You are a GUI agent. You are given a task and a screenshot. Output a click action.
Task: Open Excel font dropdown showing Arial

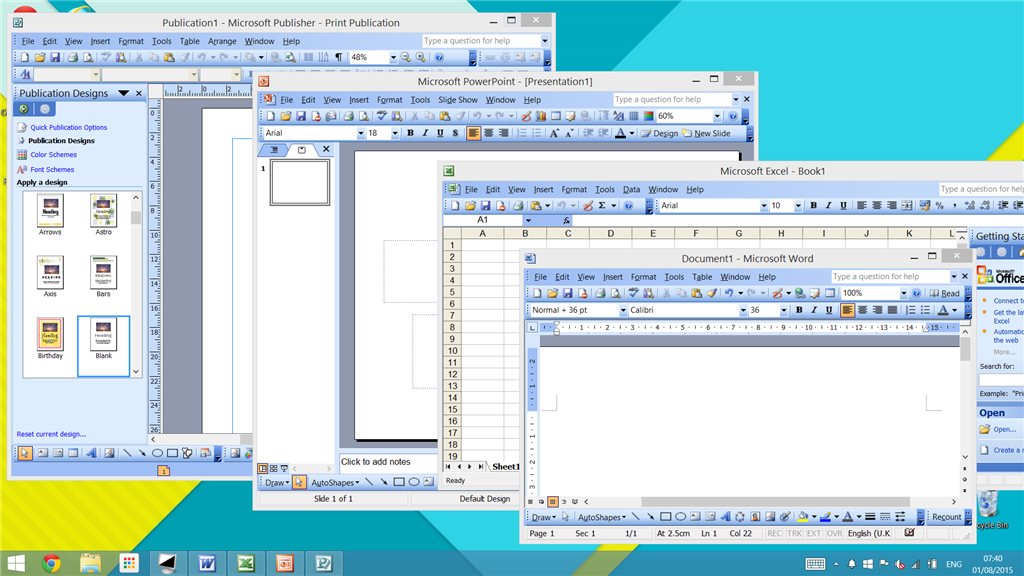coord(763,206)
